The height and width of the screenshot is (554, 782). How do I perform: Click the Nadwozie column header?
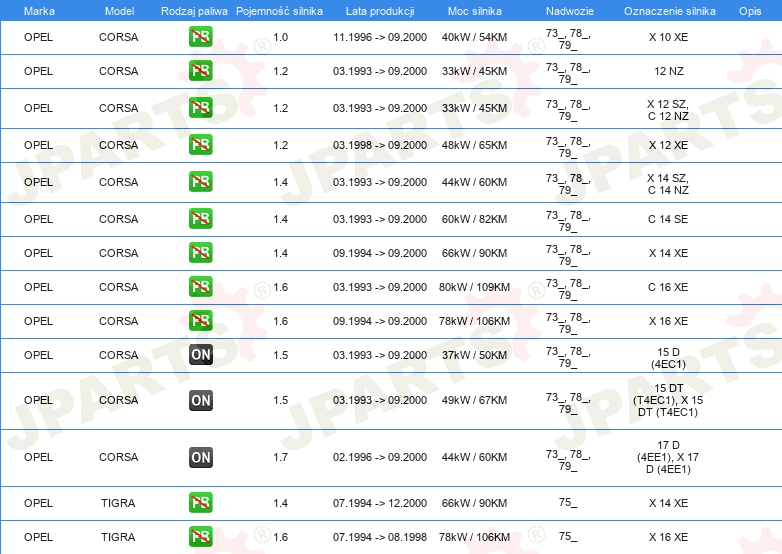point(570,11)
